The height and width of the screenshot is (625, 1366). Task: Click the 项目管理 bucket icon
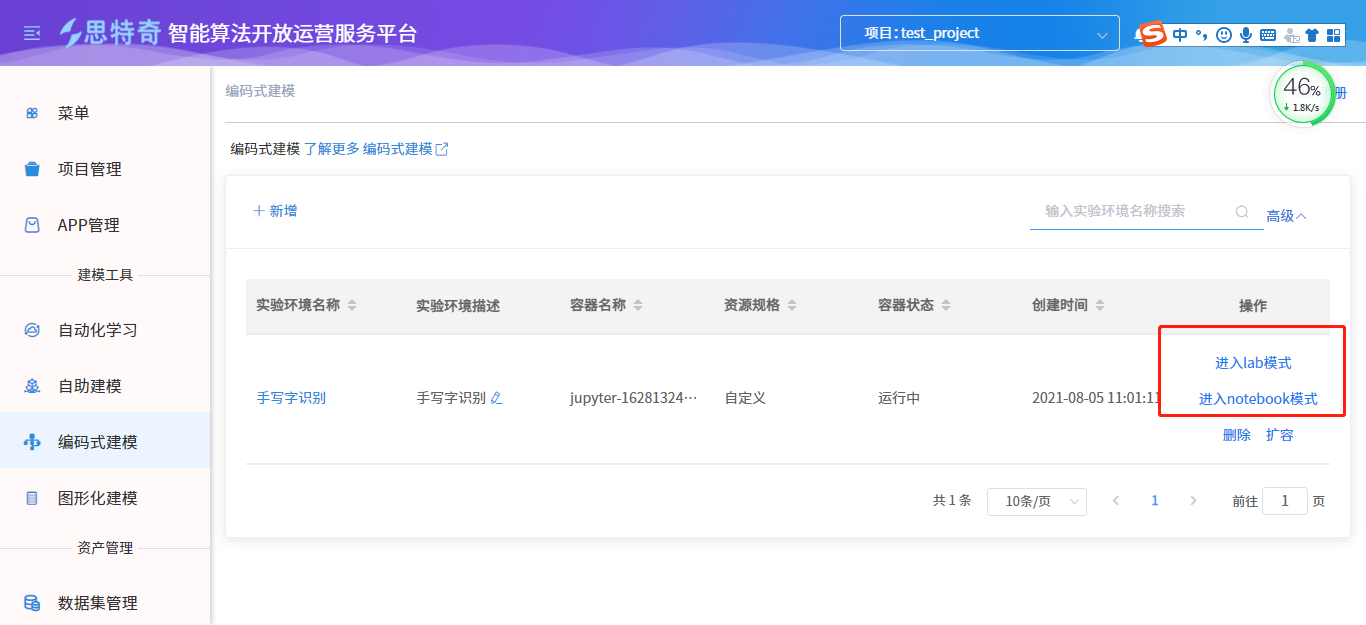32,169
